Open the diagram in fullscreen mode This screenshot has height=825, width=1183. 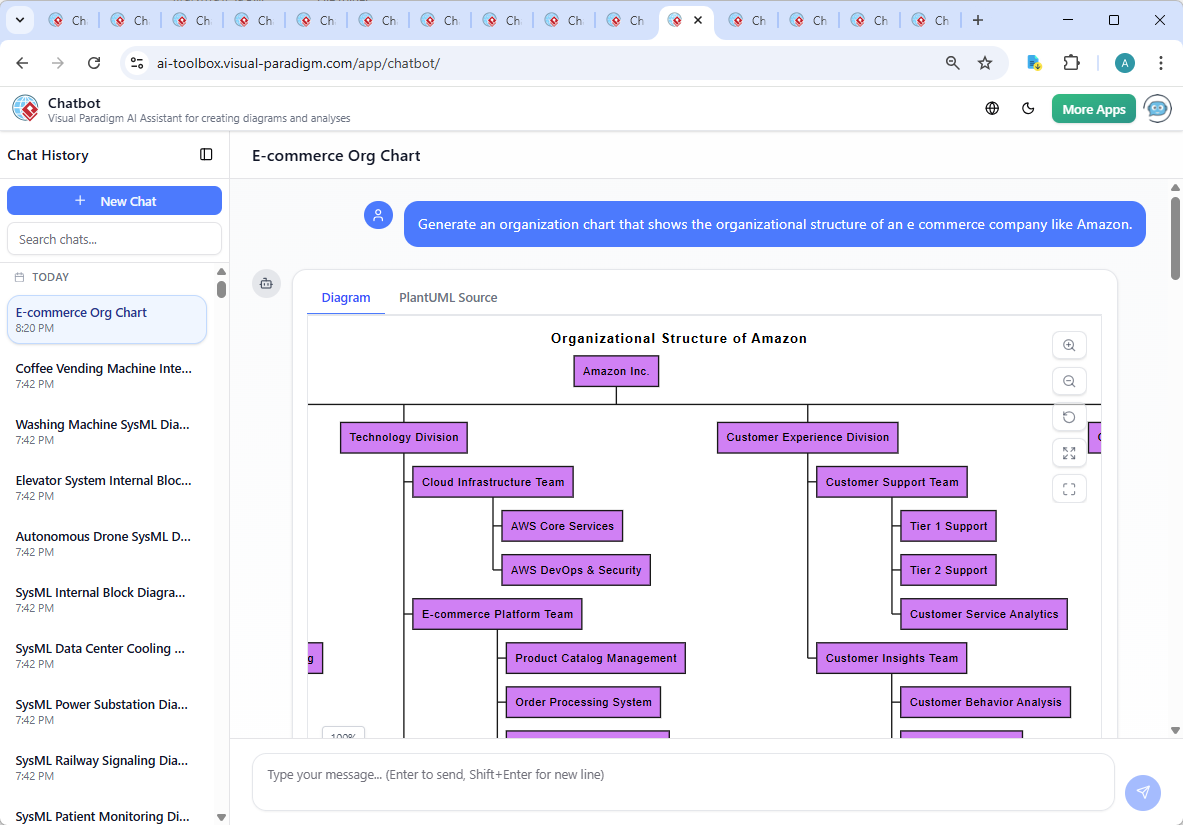pos(1069,489)
